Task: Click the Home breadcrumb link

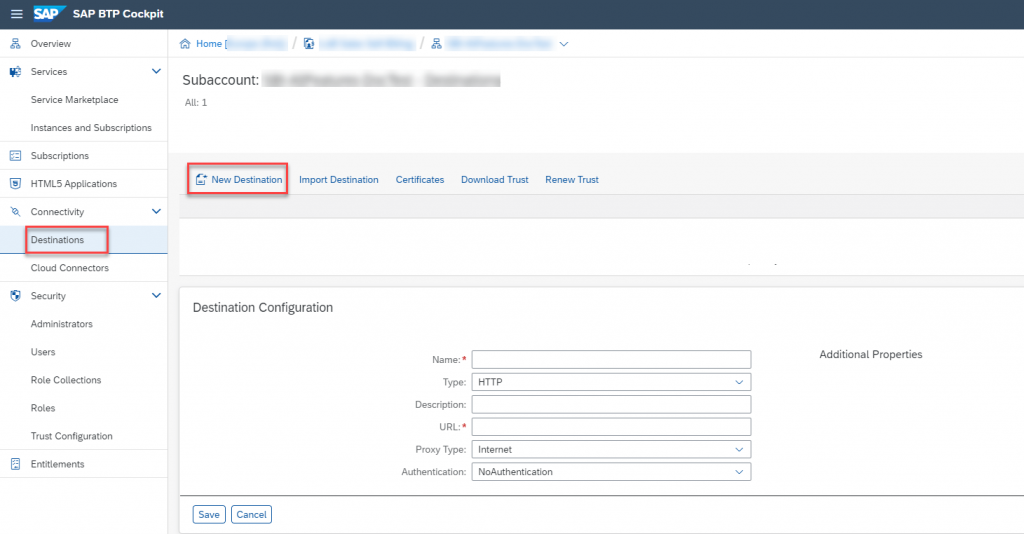Action: click(209, 44)
